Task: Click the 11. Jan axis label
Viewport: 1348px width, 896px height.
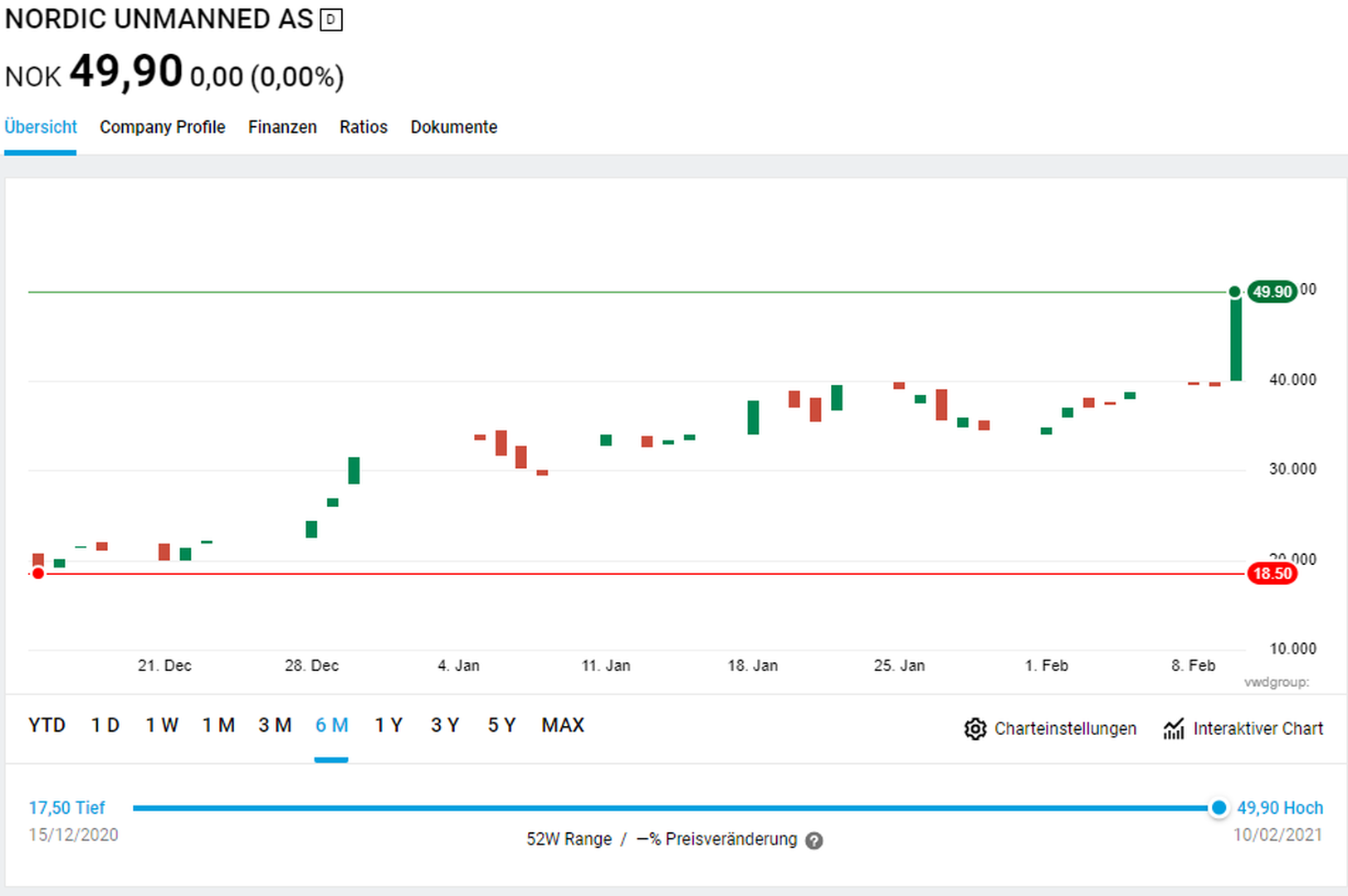Action: click(606, 665)
